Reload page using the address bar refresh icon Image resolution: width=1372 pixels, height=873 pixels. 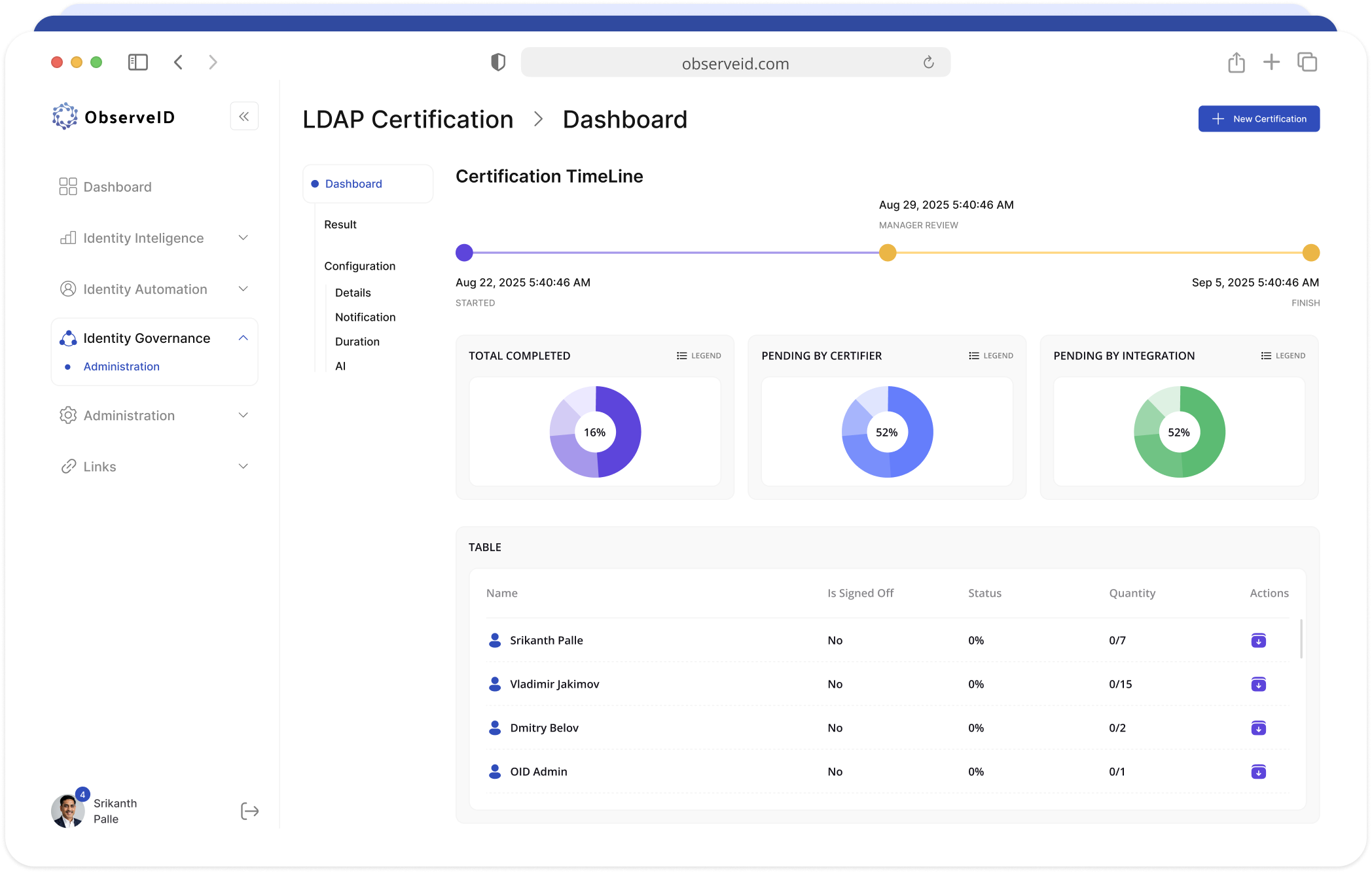[928, 63]
